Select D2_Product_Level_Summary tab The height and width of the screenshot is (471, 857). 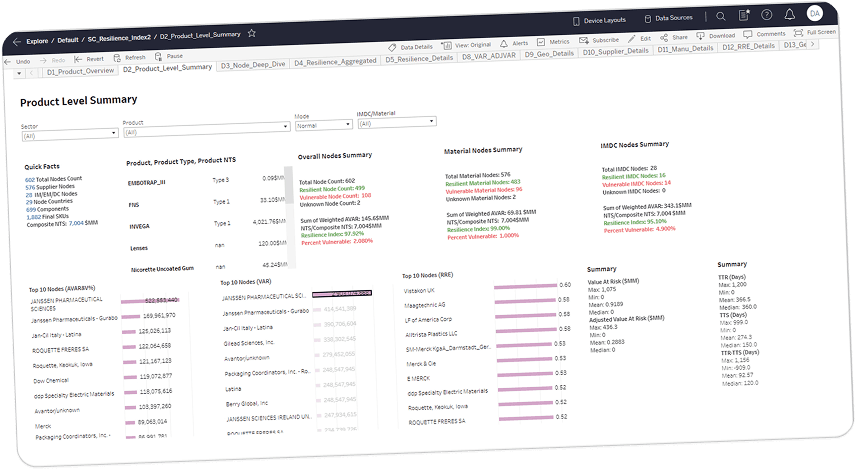click(167, 68)
